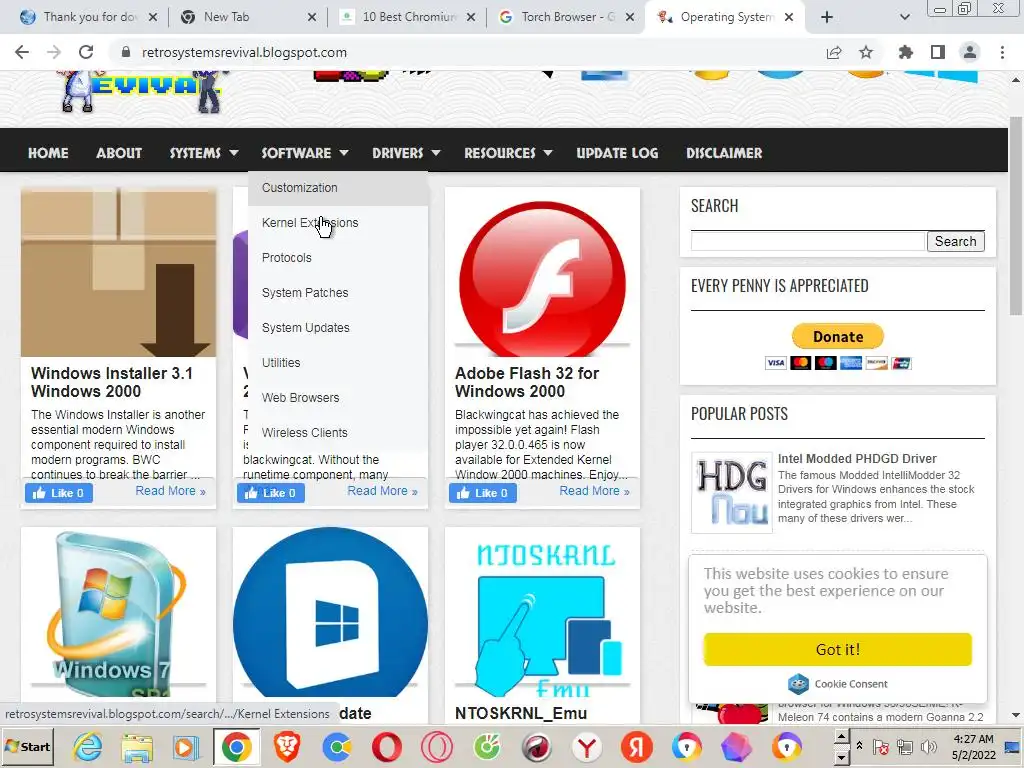The height and width of the screenshot is (768, 1024).
Task: Launch Brave browser from taskbar
Action: (286, 746)
